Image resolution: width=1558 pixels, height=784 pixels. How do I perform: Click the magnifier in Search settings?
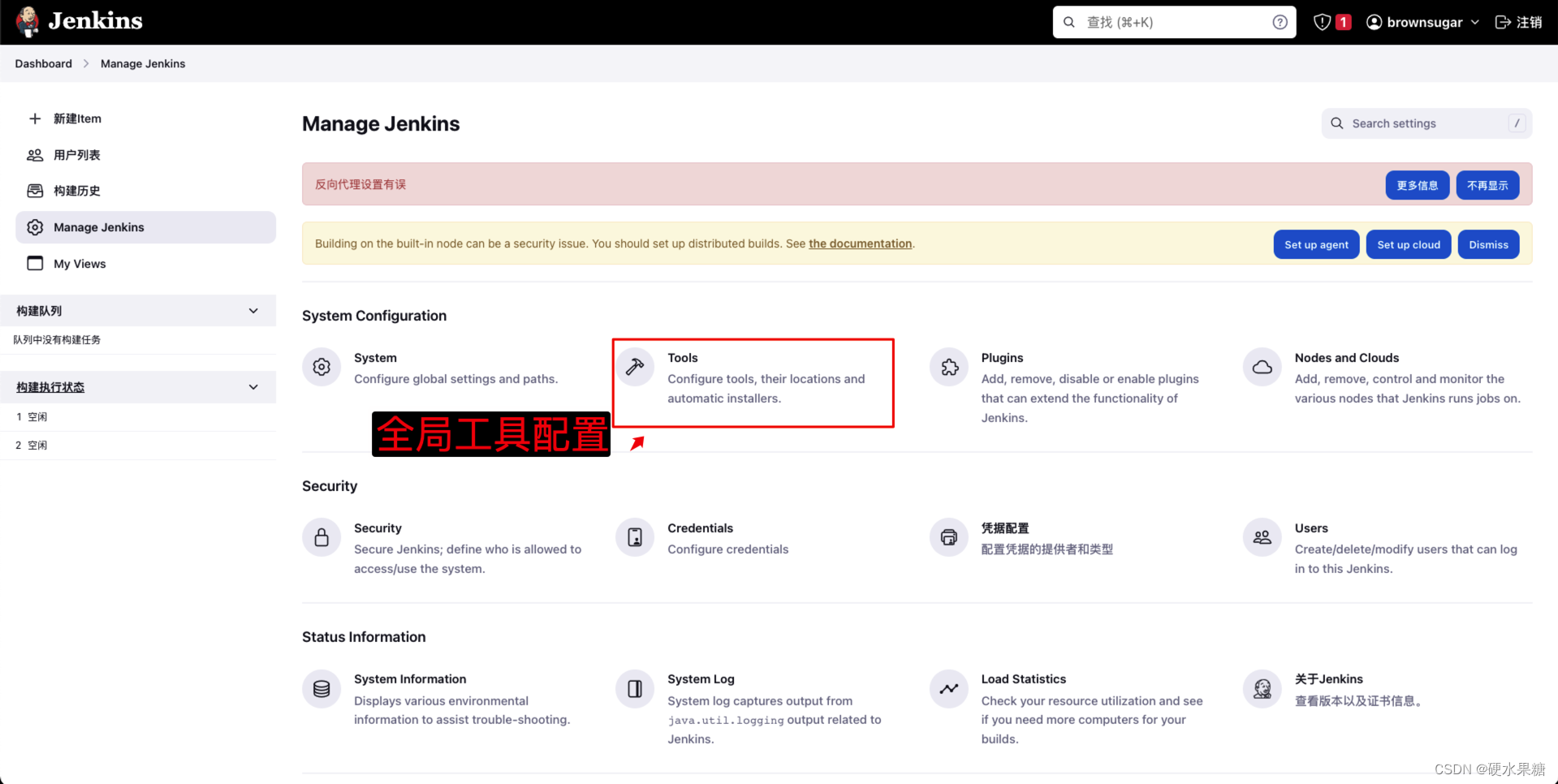pyautogui.click(x=1337, y=123)
